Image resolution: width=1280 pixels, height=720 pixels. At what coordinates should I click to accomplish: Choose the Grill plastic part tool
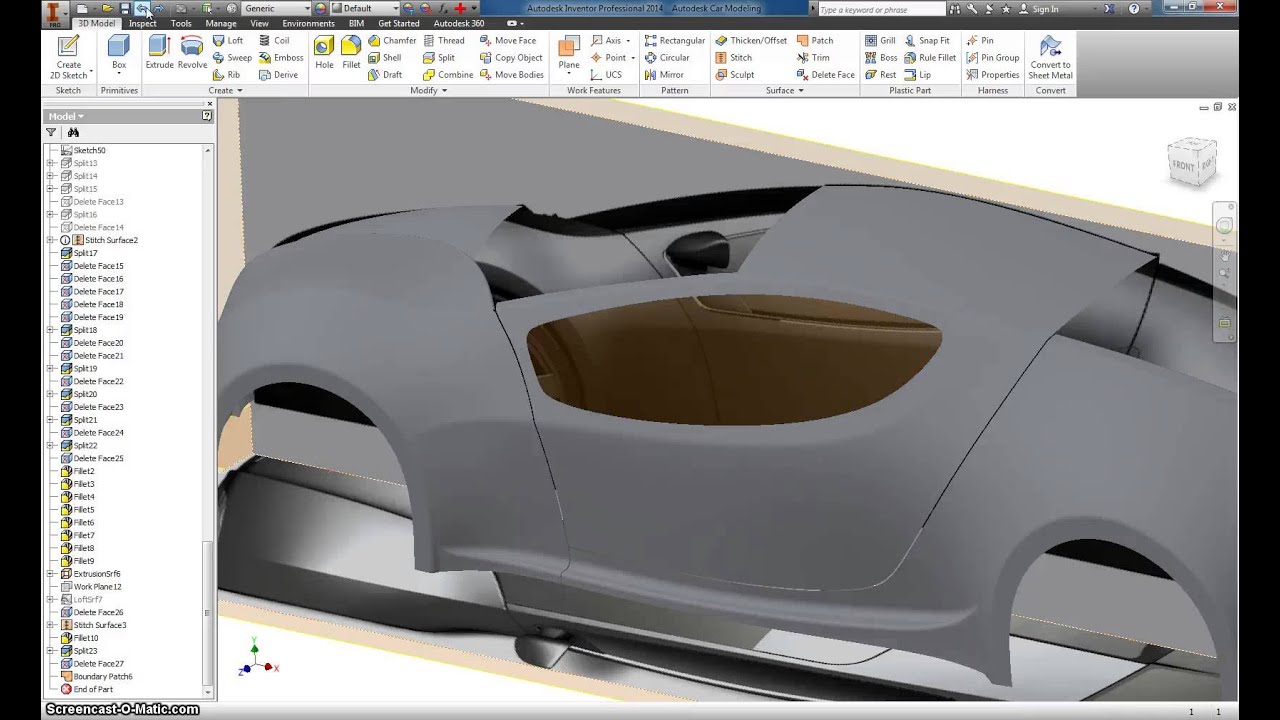point(880,41)
